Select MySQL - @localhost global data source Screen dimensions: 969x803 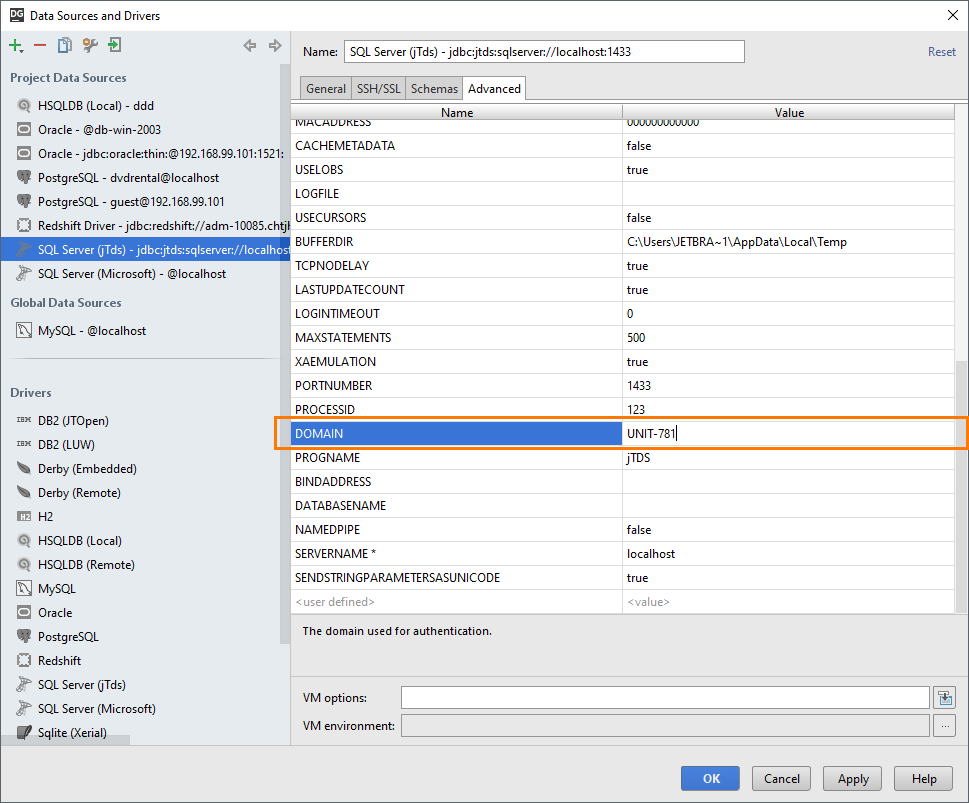click(x=92, y=330)
